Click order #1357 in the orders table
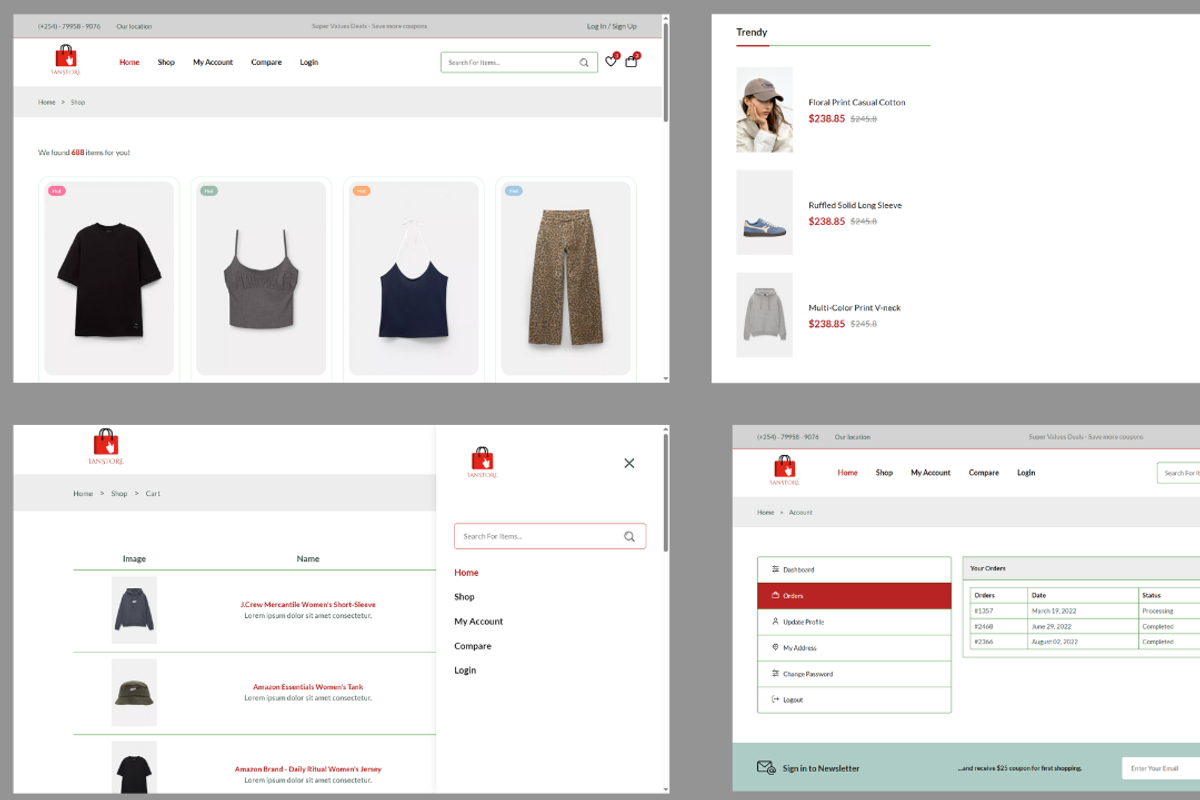The image size is (1200, 800). 983,610
